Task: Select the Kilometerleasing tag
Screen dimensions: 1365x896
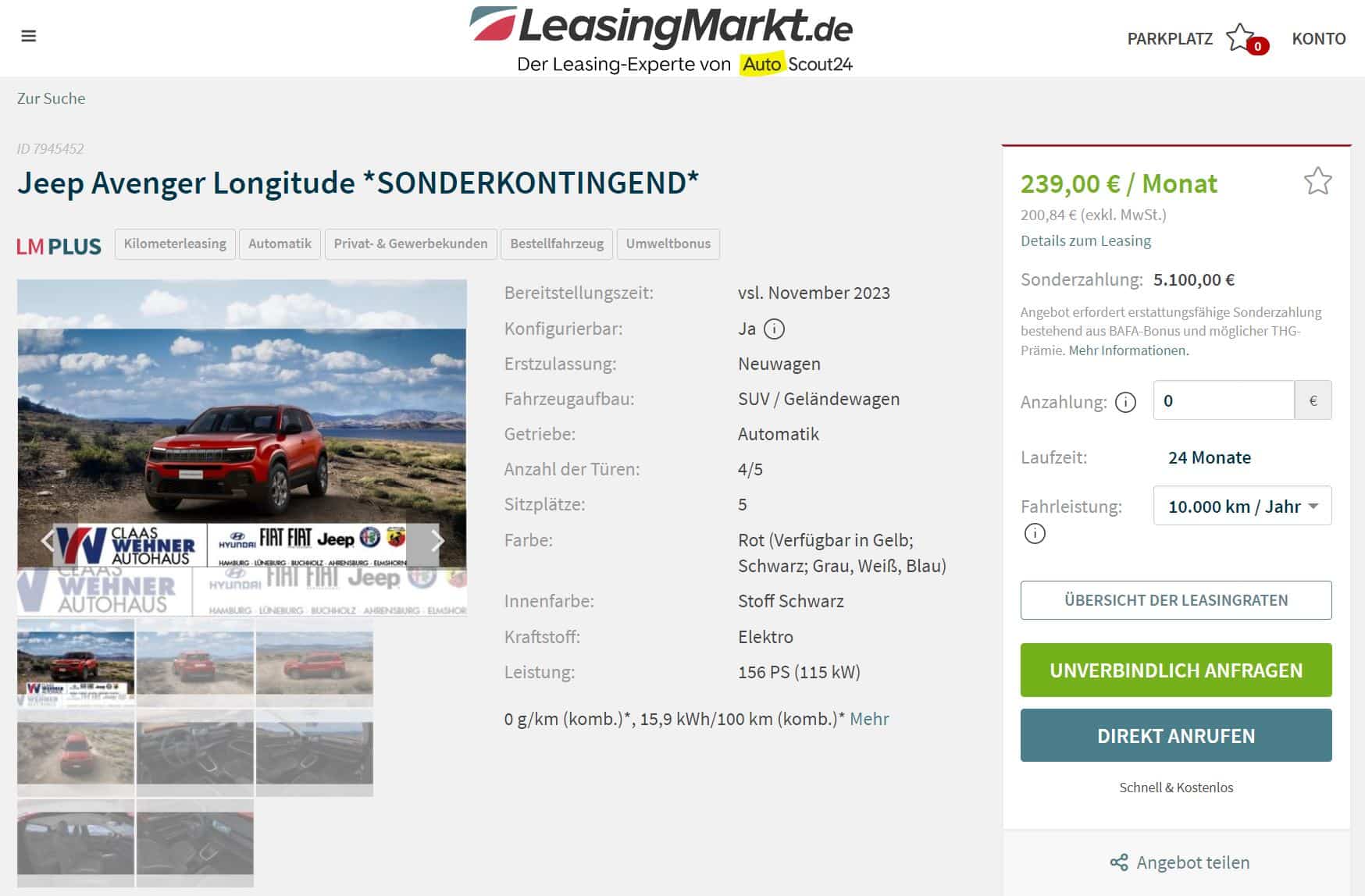Action: pyautogui.click(x=175, y=244)
